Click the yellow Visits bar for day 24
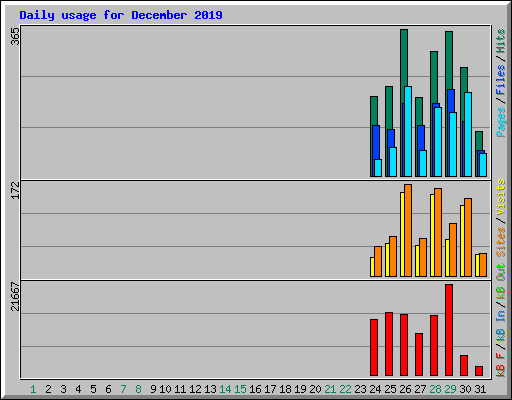This screenshot has width=512, height=400. tap(372, 267)
